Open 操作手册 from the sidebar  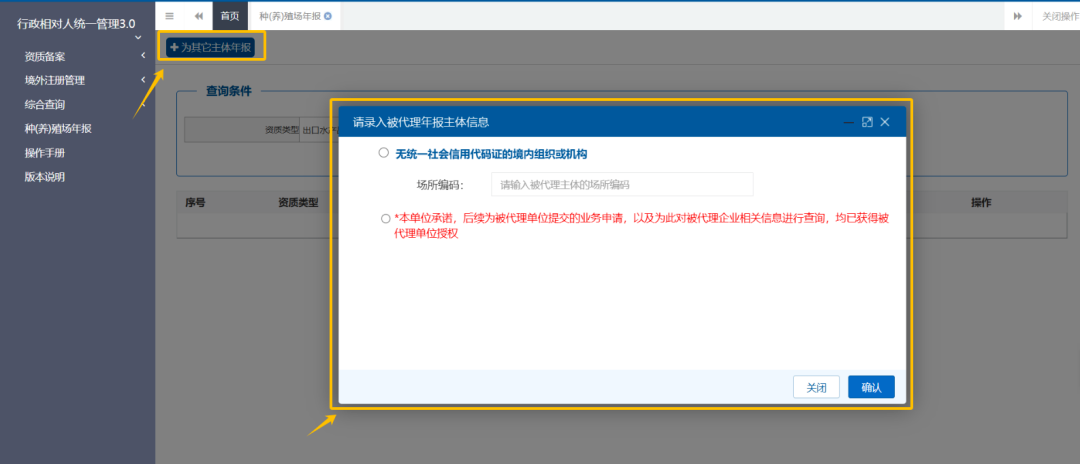[45, 153]
